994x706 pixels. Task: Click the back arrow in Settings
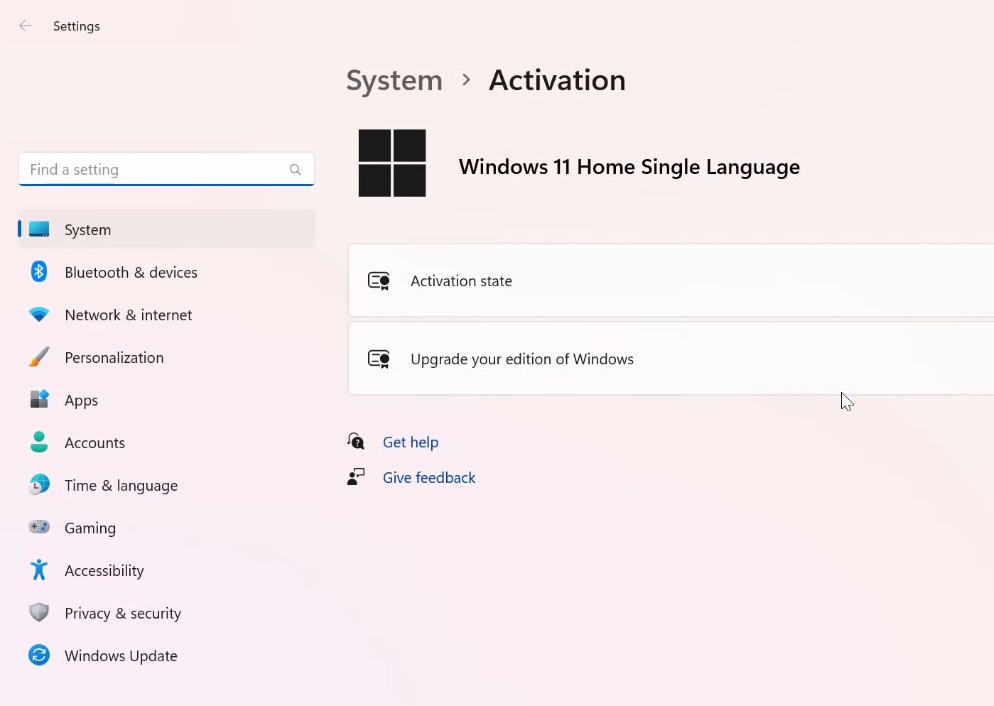[24, 25]
